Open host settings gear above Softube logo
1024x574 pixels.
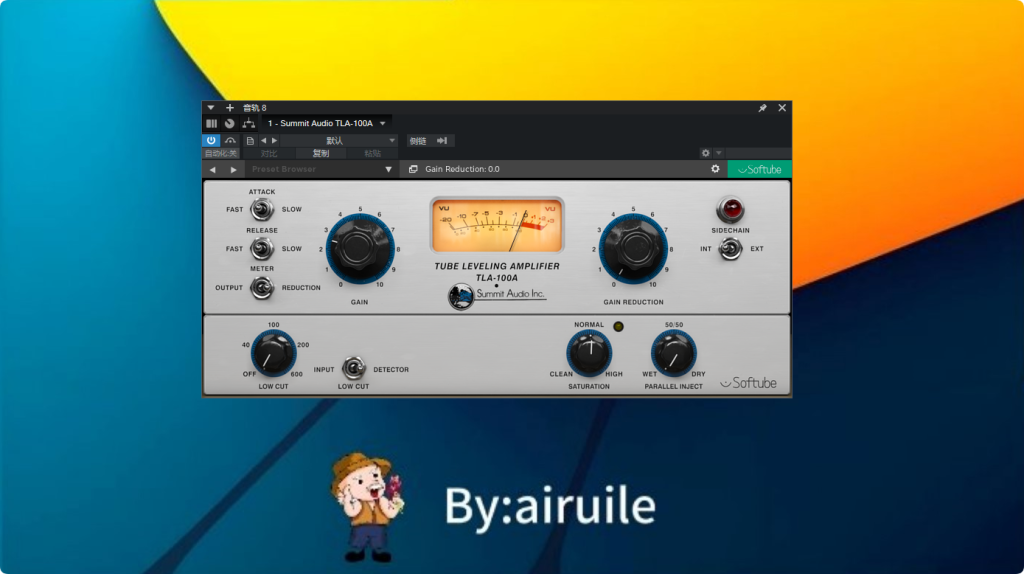pyautogui.click(x=705, y=153)
